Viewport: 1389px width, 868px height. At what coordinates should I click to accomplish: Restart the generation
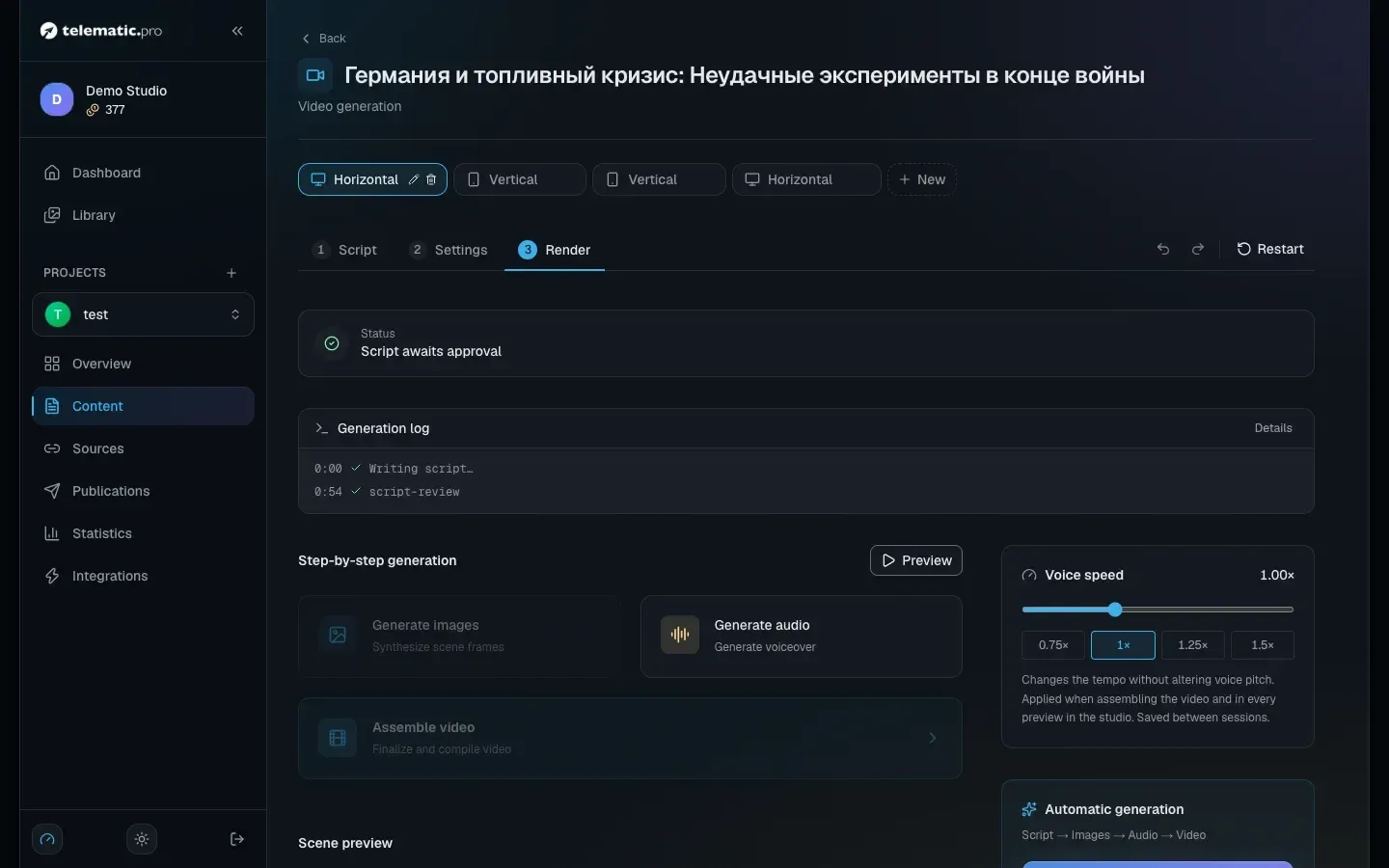point(1270,249)
